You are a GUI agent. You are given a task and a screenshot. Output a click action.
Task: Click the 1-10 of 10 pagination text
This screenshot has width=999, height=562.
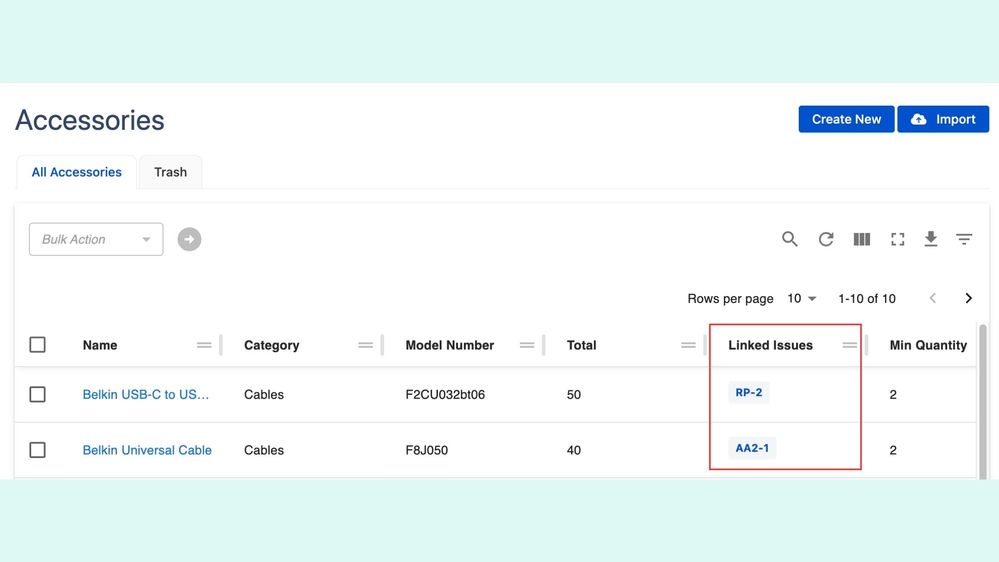click(x=866, y=298)
